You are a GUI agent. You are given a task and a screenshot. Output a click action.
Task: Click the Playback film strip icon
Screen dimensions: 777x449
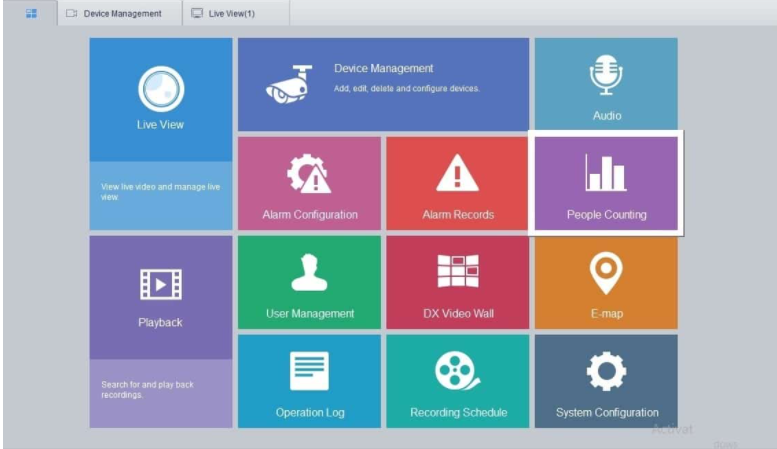[x=160, y=285]
